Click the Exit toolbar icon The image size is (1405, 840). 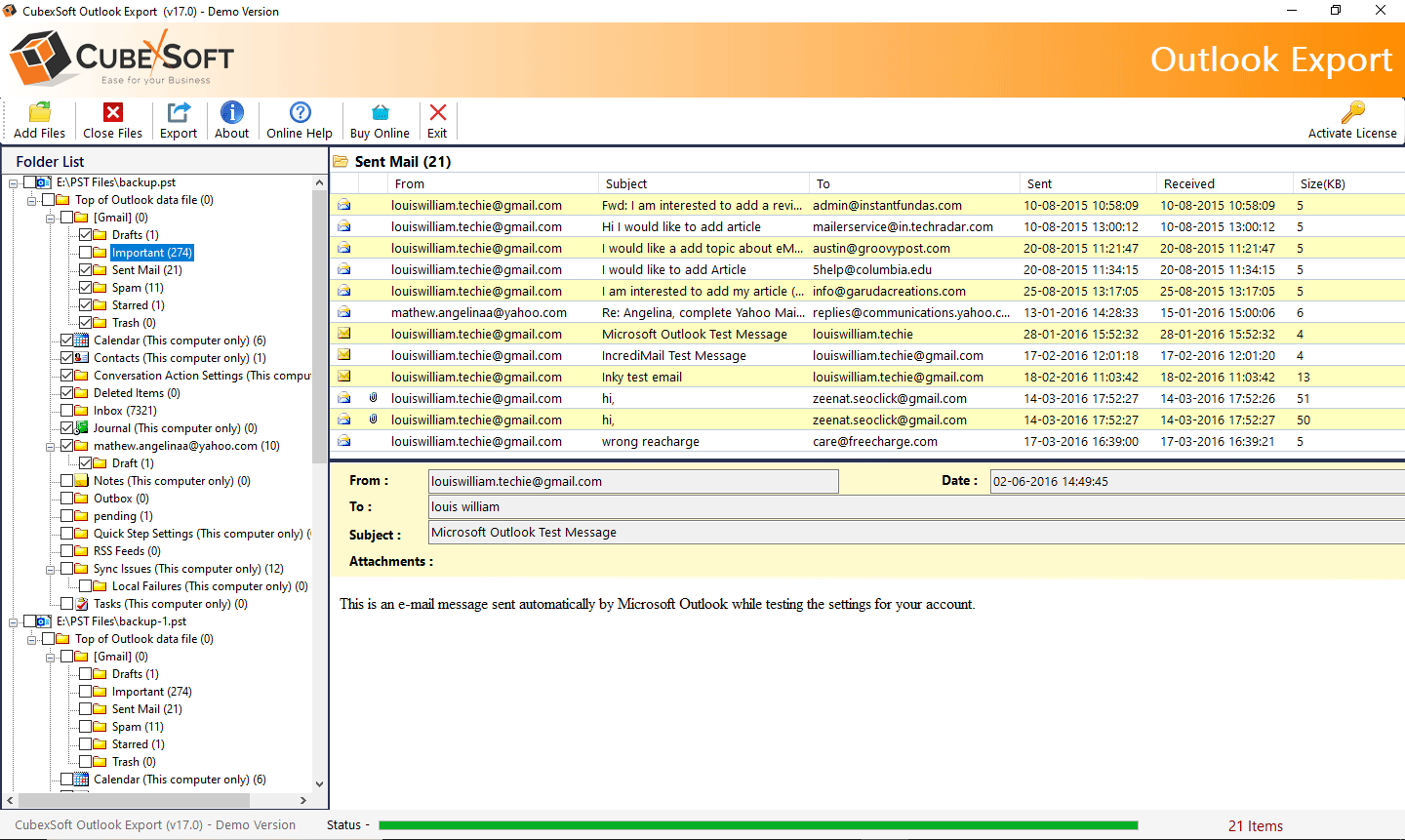coord(437,113)
